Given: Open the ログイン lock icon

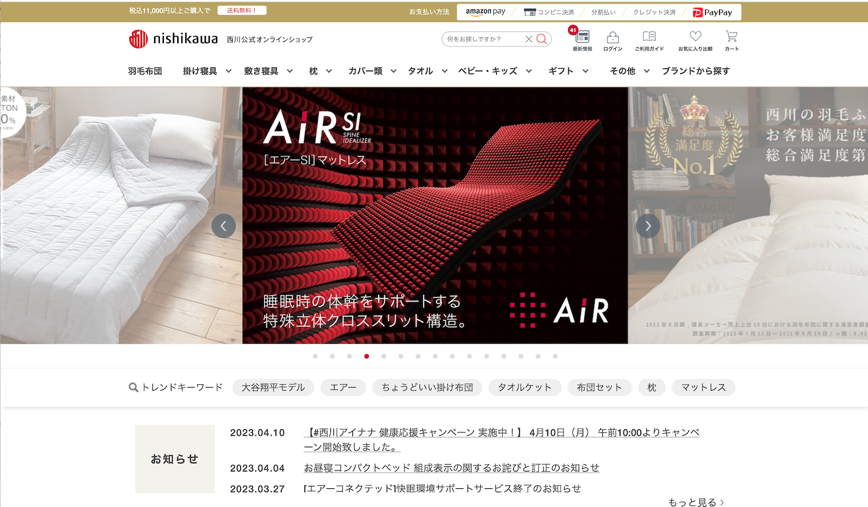Looking at the screenshot, I should click(612, 37).
